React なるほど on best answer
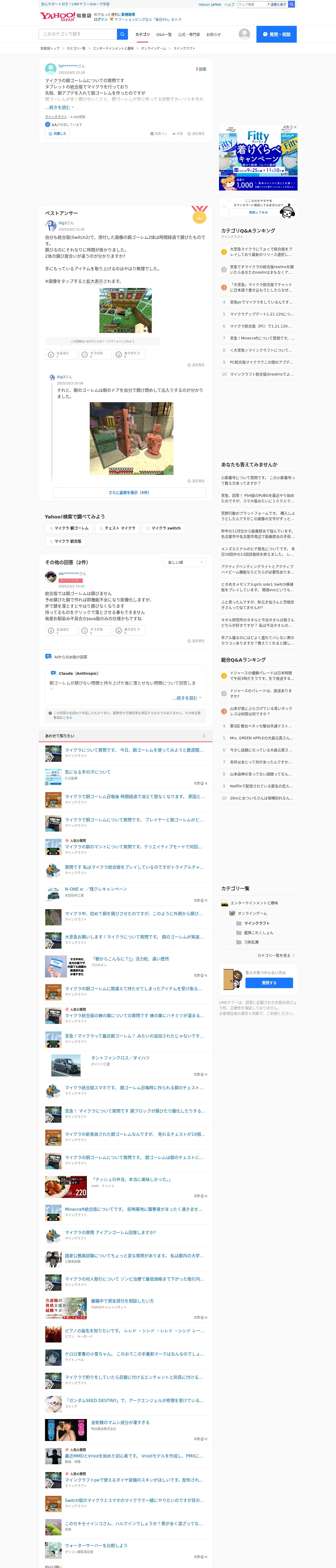This screenshot has height=1568, width=336. [60, 354]
